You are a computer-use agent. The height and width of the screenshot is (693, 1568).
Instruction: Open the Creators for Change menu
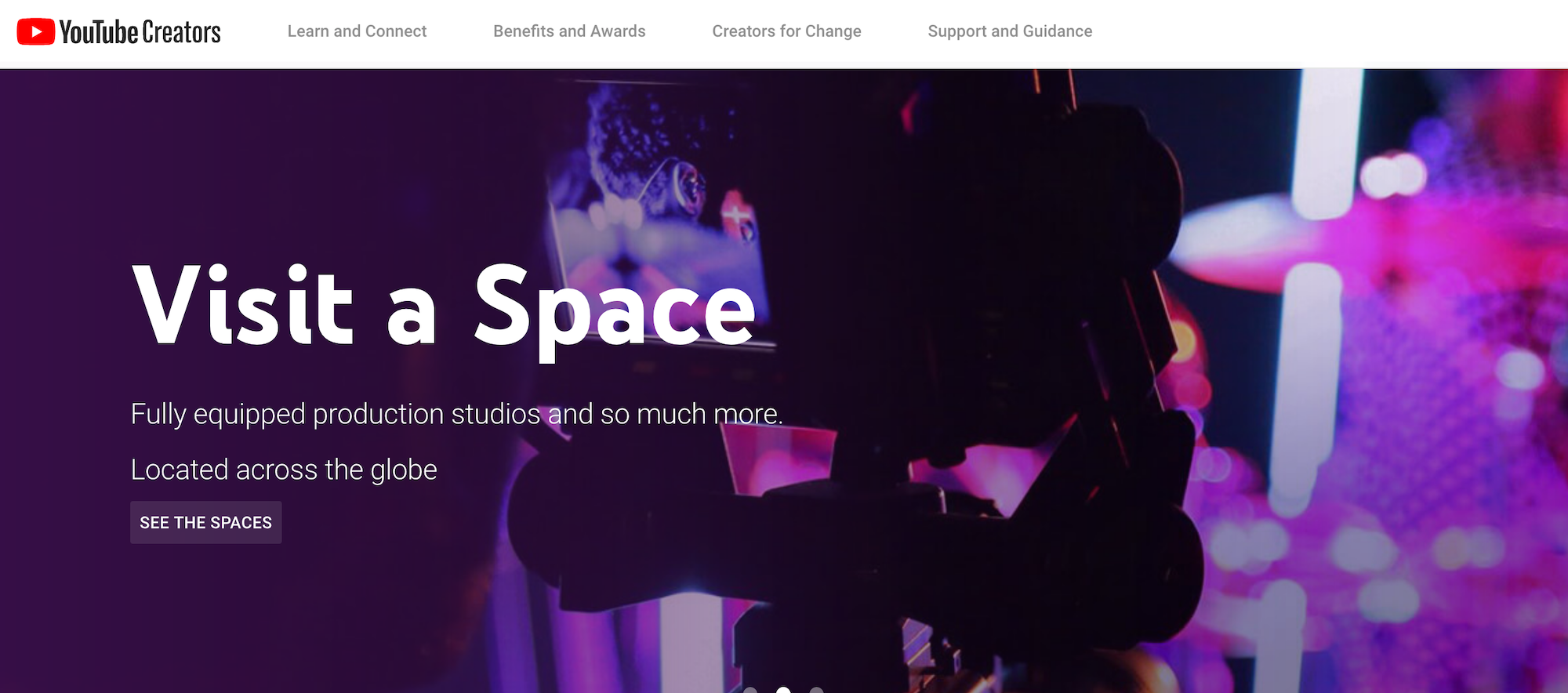(x=786, y=31)
